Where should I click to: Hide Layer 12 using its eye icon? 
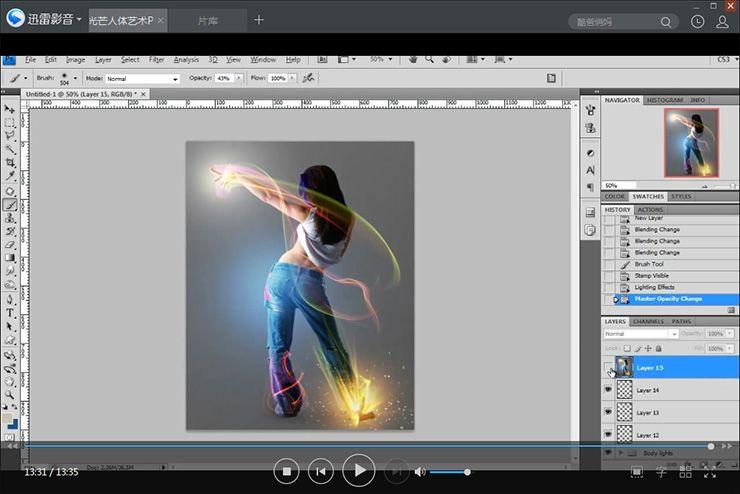608,434
